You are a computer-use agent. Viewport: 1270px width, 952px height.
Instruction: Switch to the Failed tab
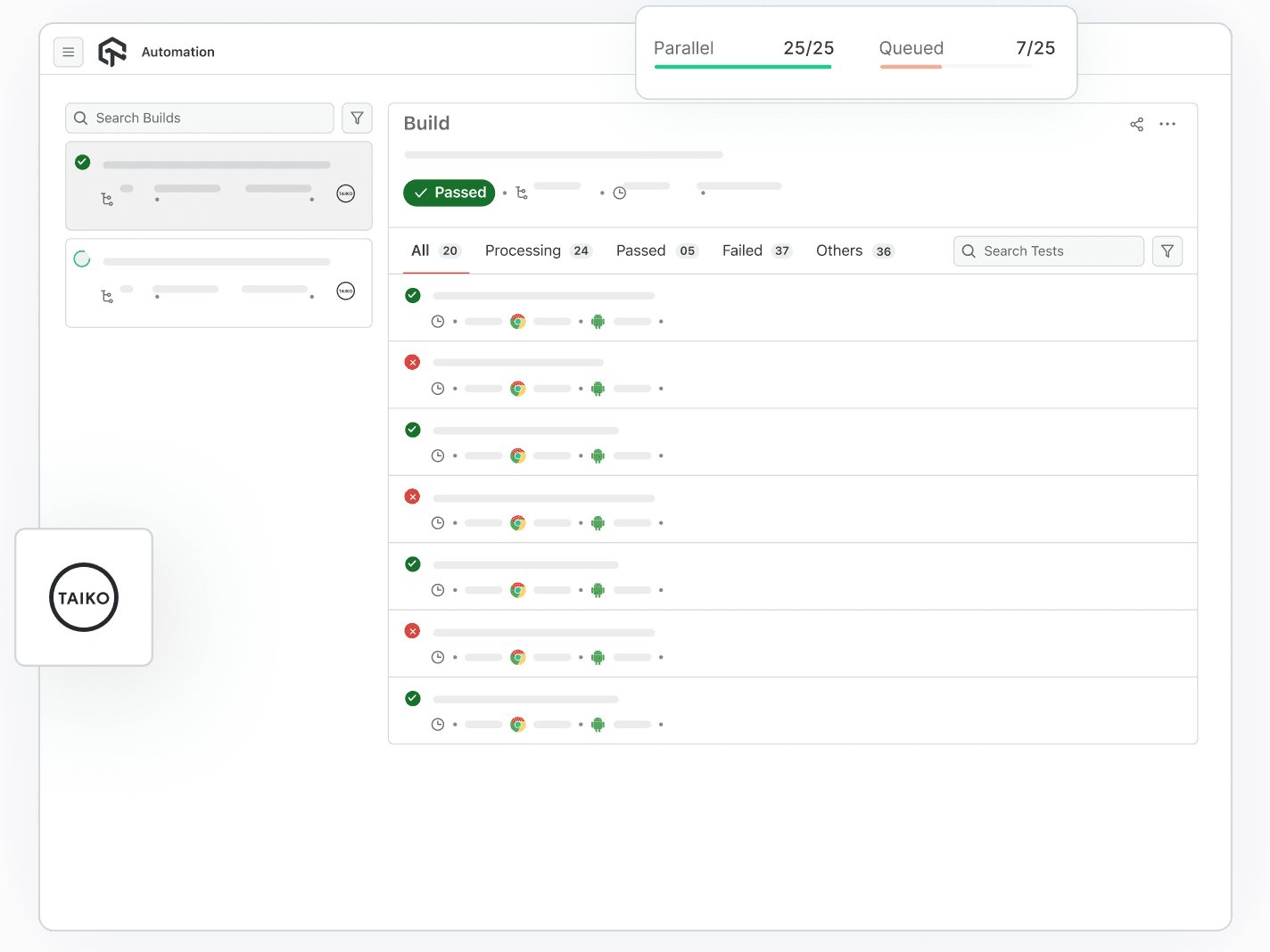pyautogui.click(x=742, y=250)
